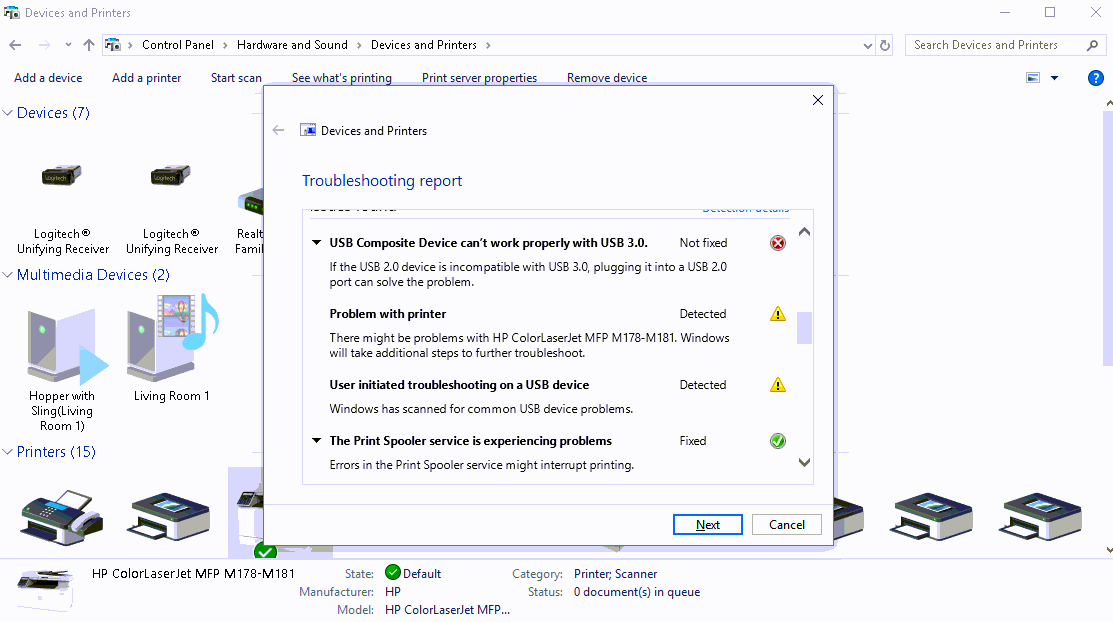Click the change-view picture icon on the toolbar

[x=1032, y=77]
